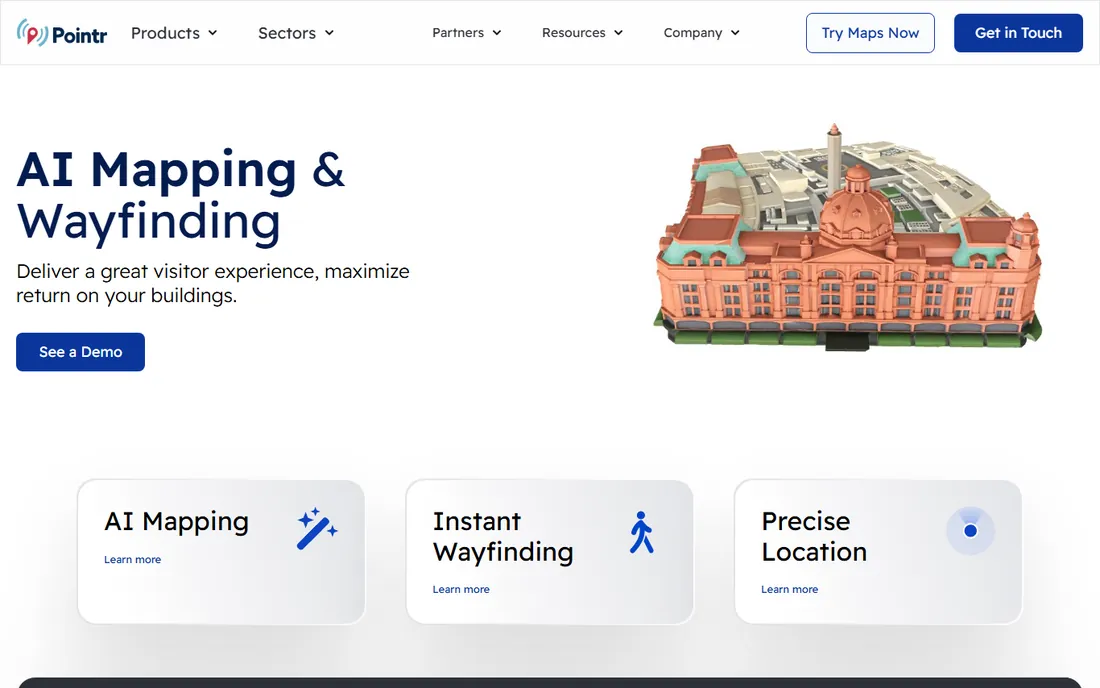Follow Learn more under Precise Location

789,590
